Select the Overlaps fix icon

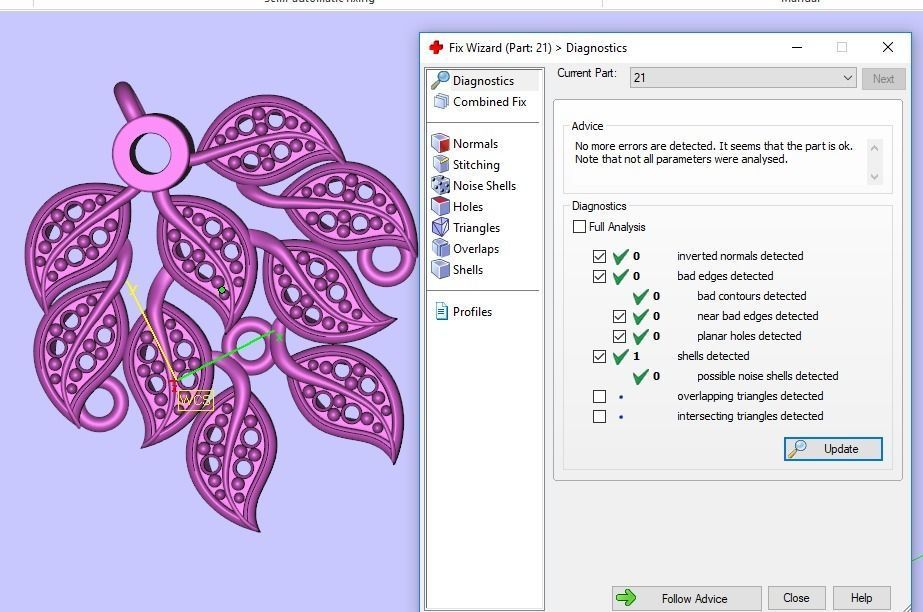click(x=440, y=248)
